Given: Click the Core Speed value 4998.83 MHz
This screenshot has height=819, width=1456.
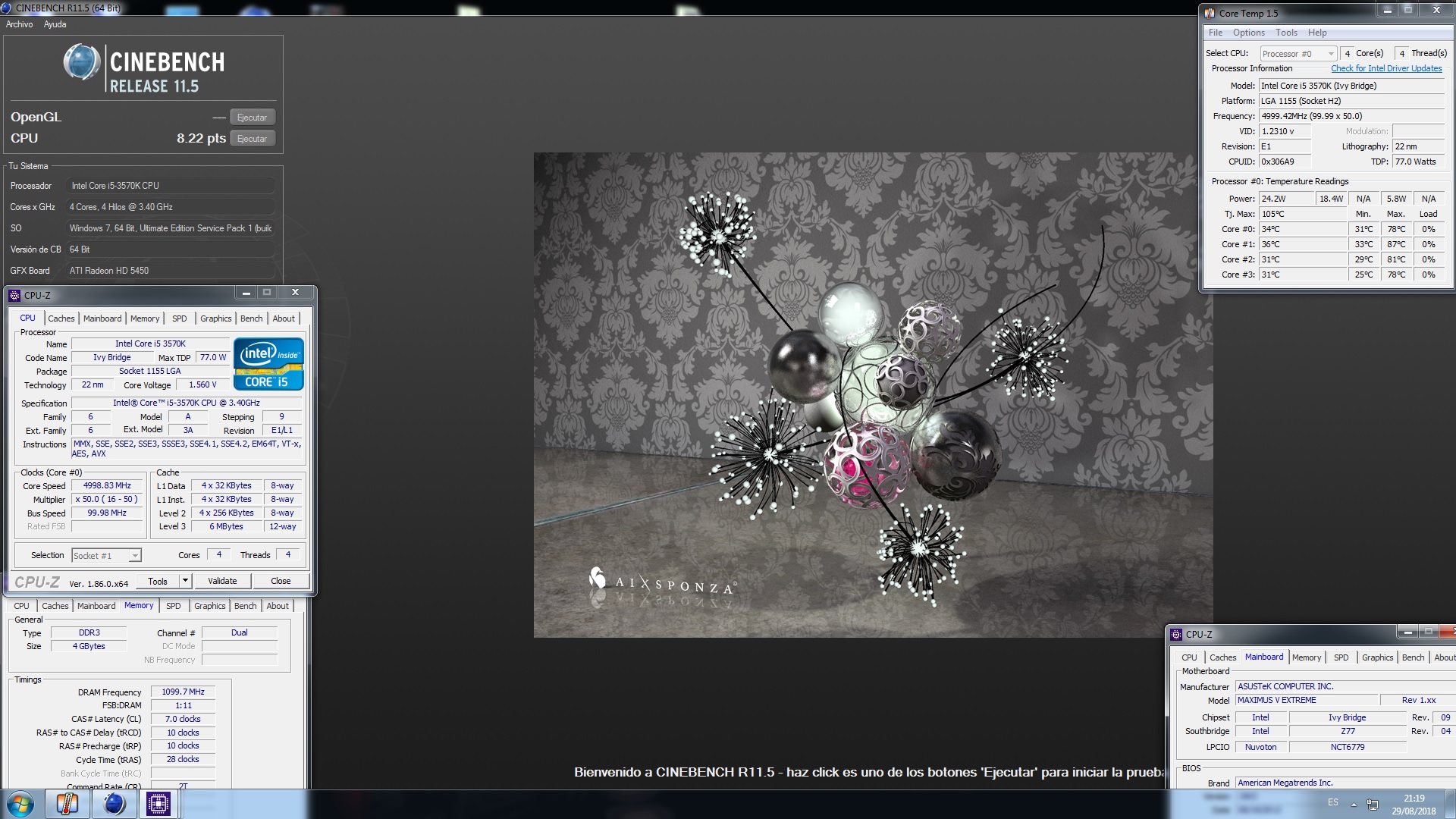Looking at the screenshot, I should (107, 486).
